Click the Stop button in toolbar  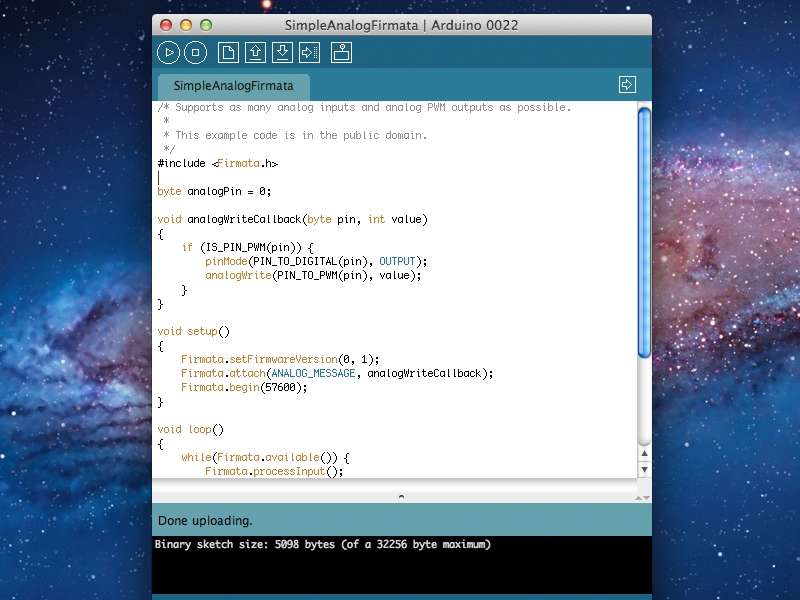(x=195, y=53)
